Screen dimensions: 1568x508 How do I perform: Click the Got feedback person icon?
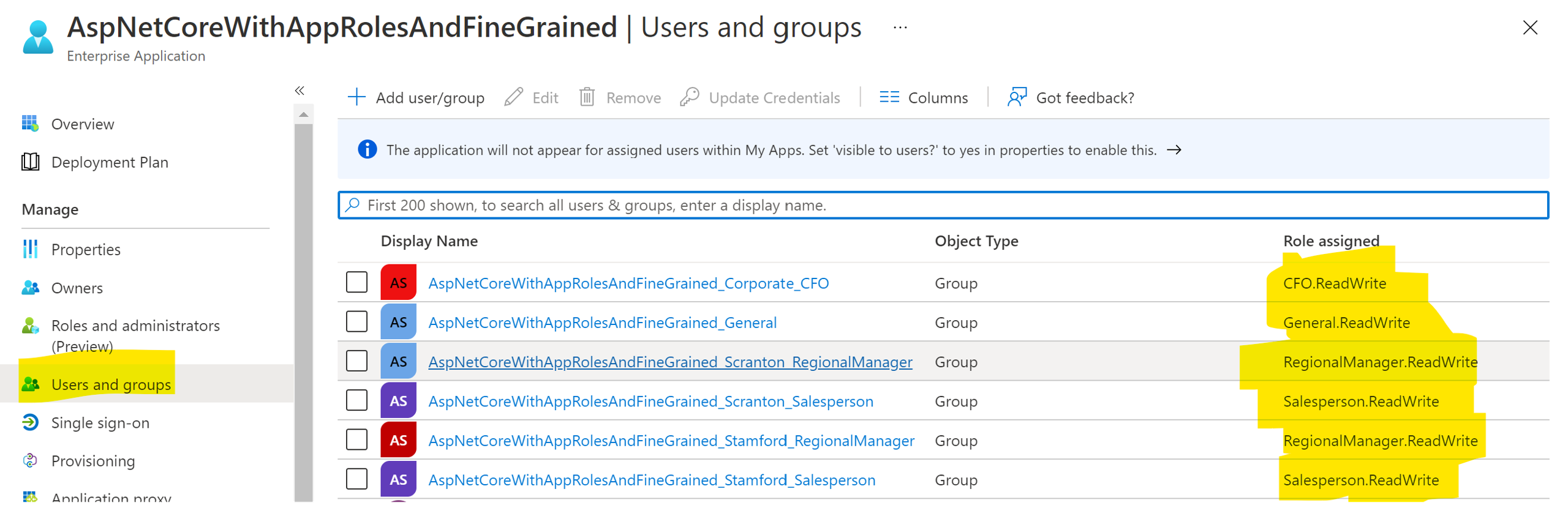tap(1017, 97)
